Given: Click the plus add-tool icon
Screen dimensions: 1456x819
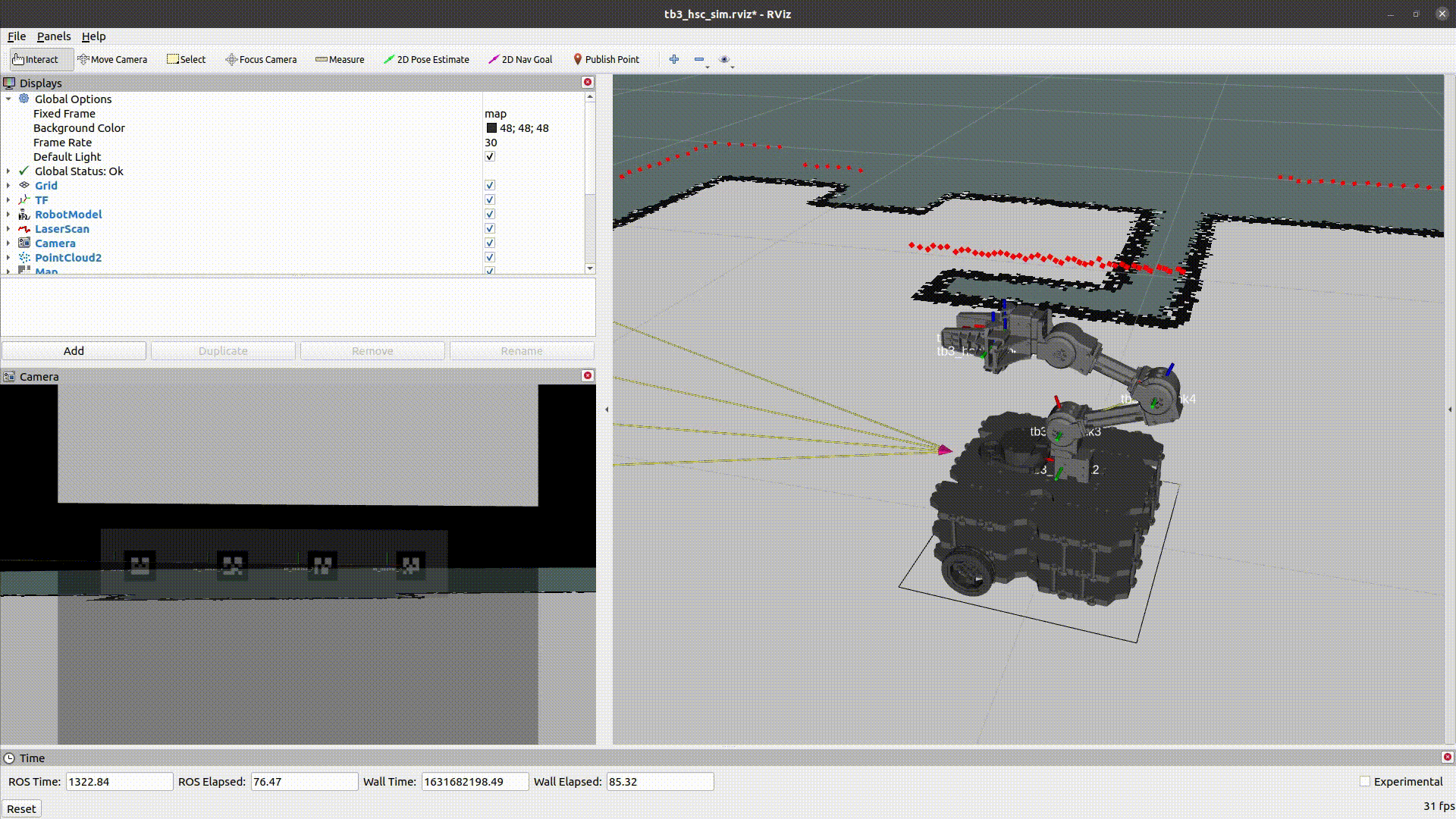Looking at the screenshot, I should point(673,59).
